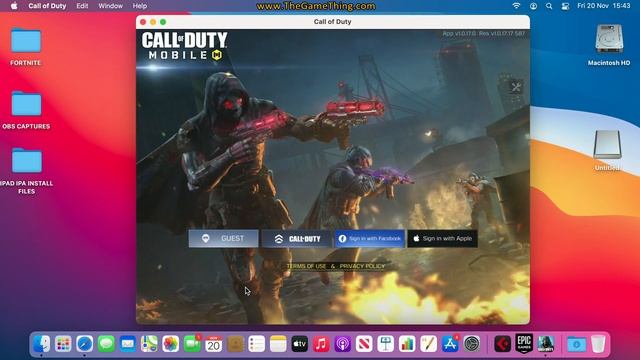The width and height of the screenshot is (640, 360).
Task: Open FaceTime from the dock
Action: 192,344
